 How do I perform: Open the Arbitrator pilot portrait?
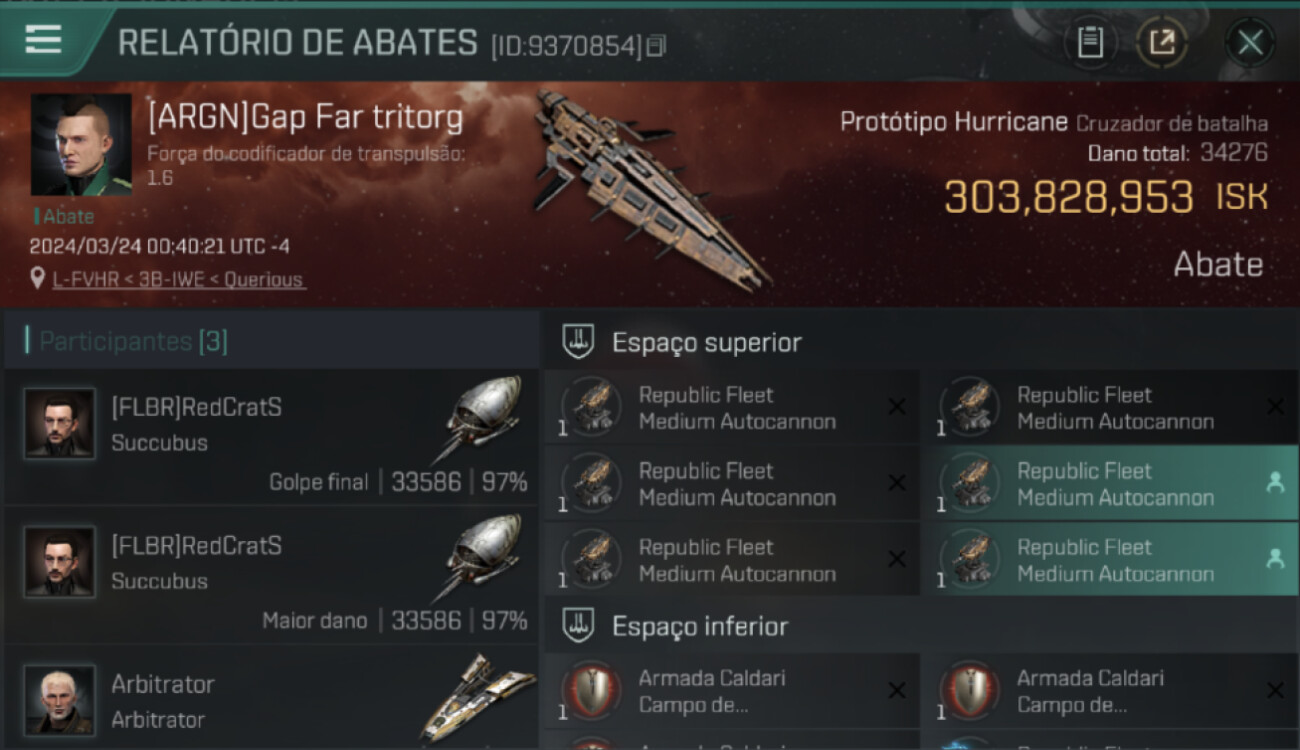click(x=60, y=700)
